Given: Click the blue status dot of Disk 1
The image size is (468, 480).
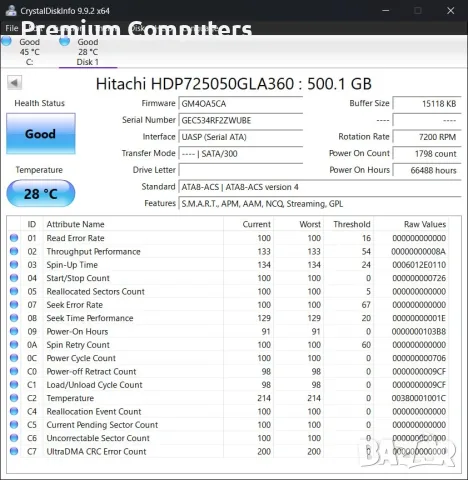Looking at the screenshot, I should pos(64,41).
